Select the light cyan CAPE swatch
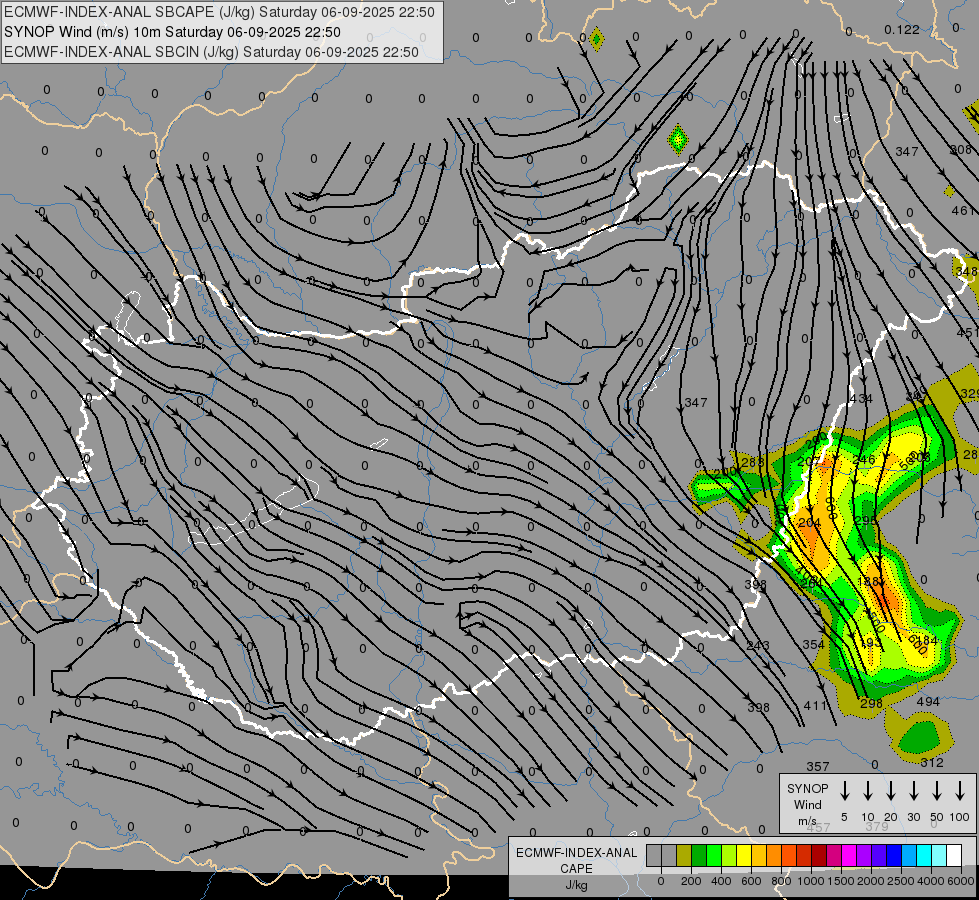This screenshot has height=900, width=979. [939, 855]
